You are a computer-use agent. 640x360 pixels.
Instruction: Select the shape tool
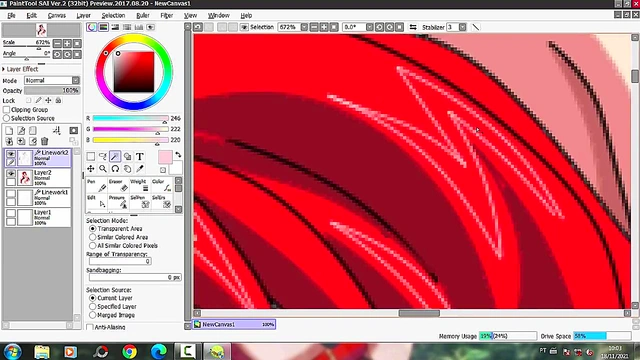pyautogui.click(x=127, y=156)
